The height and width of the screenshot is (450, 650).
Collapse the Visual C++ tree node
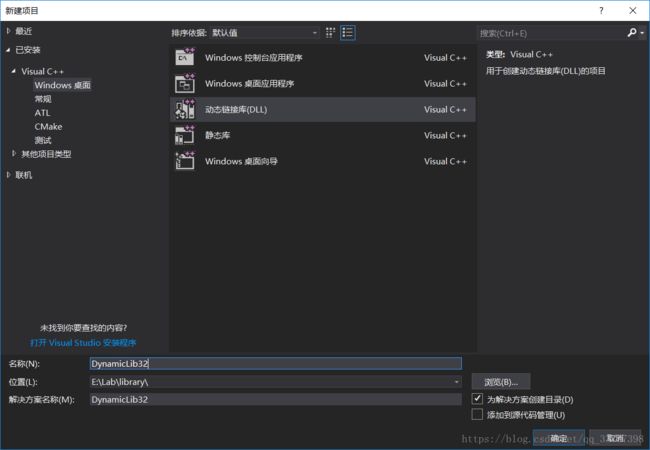point(14,71)
